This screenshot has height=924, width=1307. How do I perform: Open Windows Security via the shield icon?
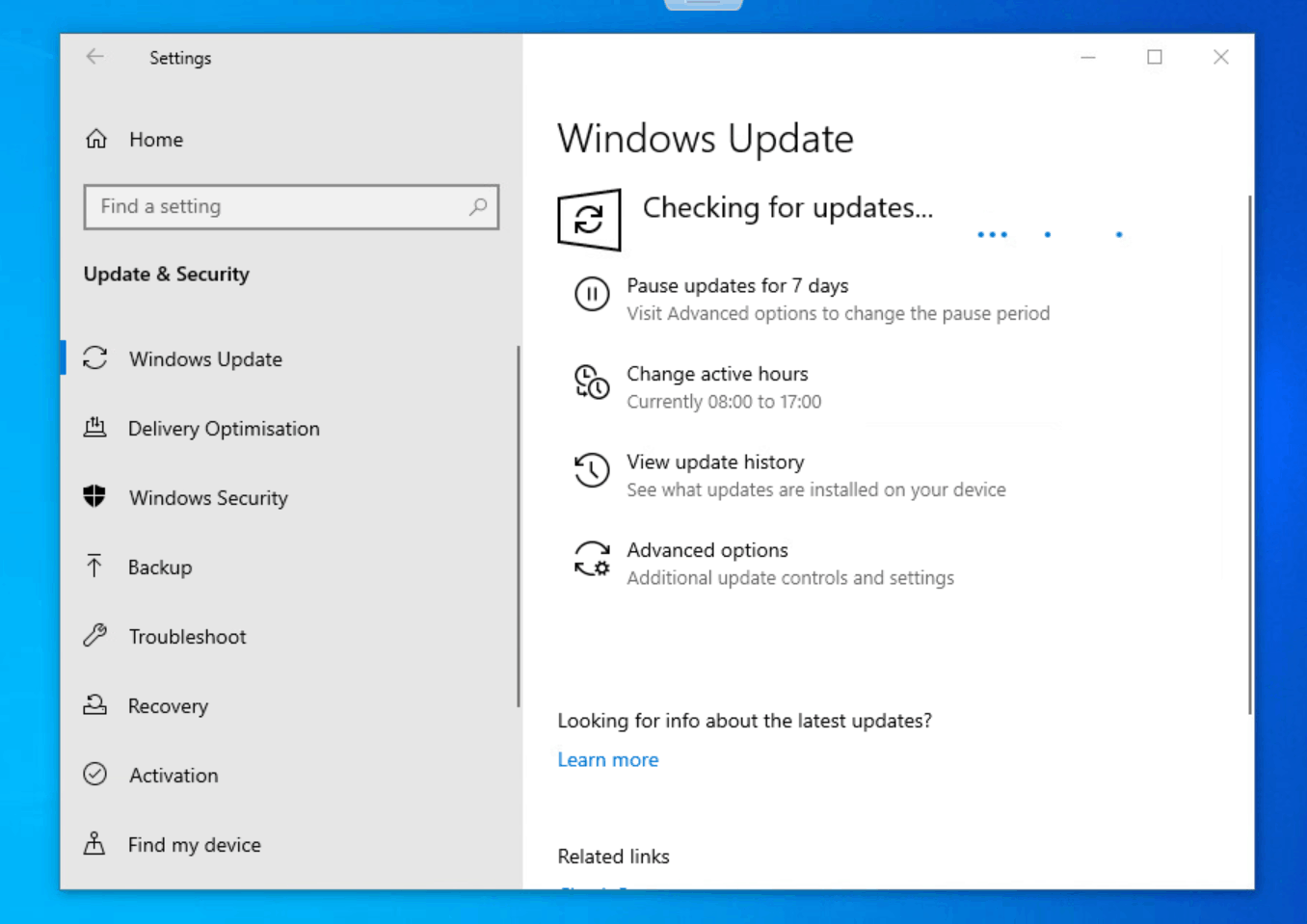pos(93,496)
